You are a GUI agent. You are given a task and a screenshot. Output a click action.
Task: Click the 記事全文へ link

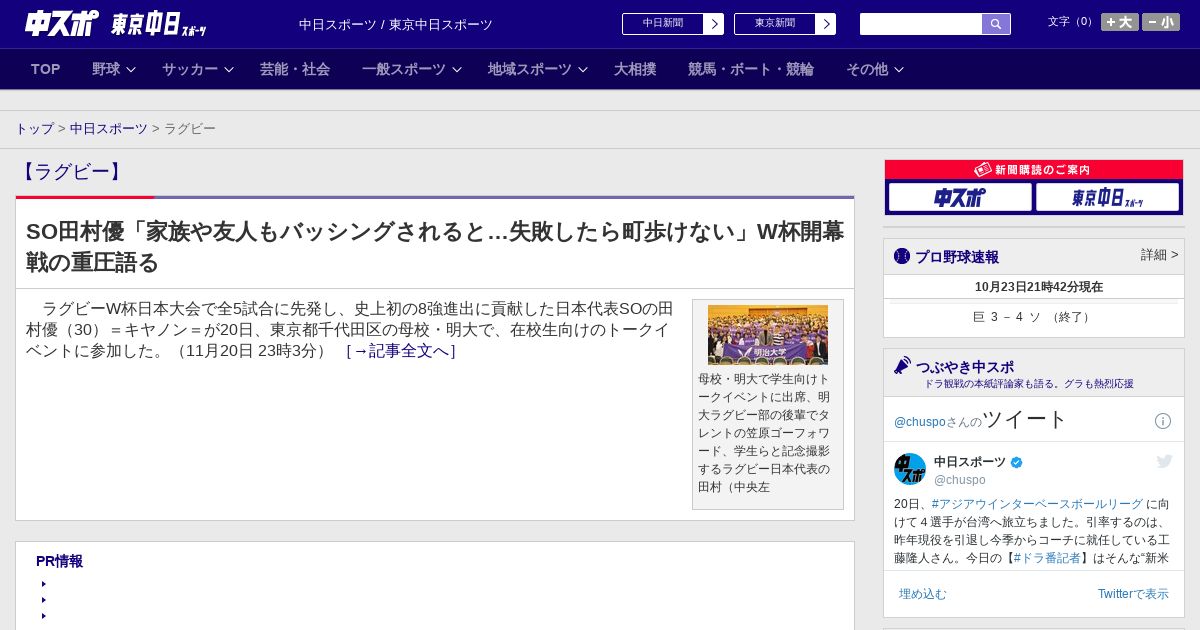tap(401, 351)
